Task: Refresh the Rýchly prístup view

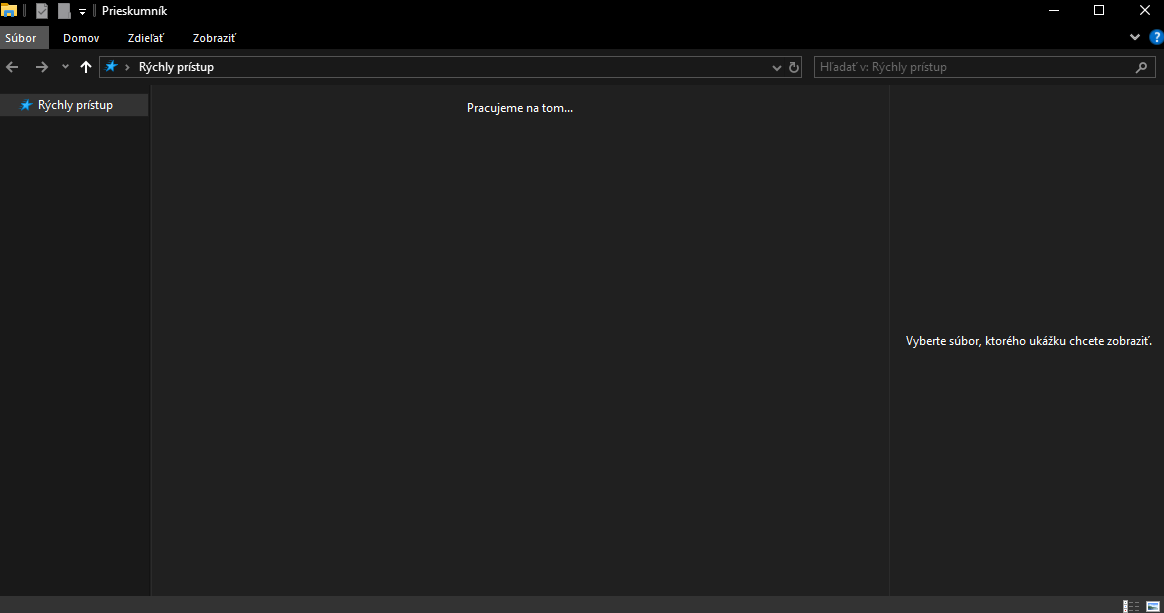Action: (794, 68)
